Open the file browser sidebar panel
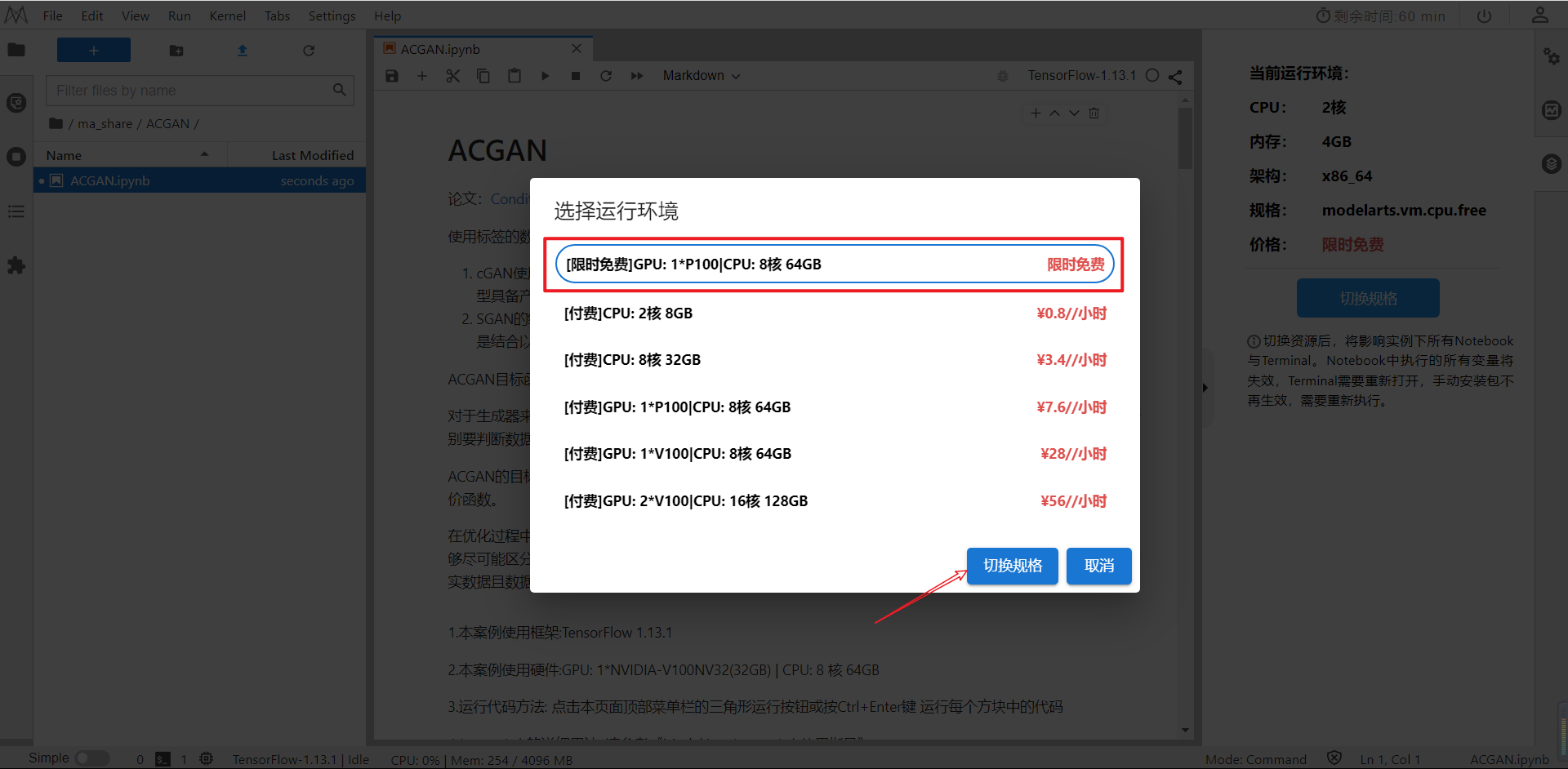Image resolution: width=1568 pixels, height=769 pixels. pyautogui.click(x=16, y=50)
